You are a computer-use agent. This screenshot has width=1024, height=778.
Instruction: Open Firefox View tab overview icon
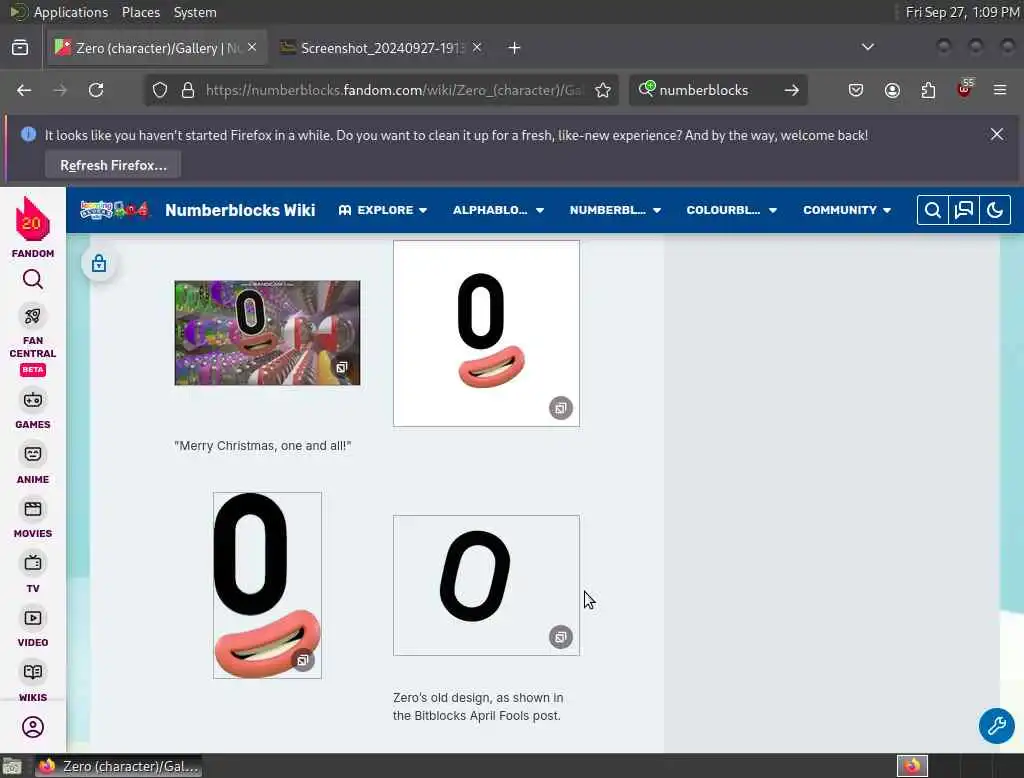20,48
